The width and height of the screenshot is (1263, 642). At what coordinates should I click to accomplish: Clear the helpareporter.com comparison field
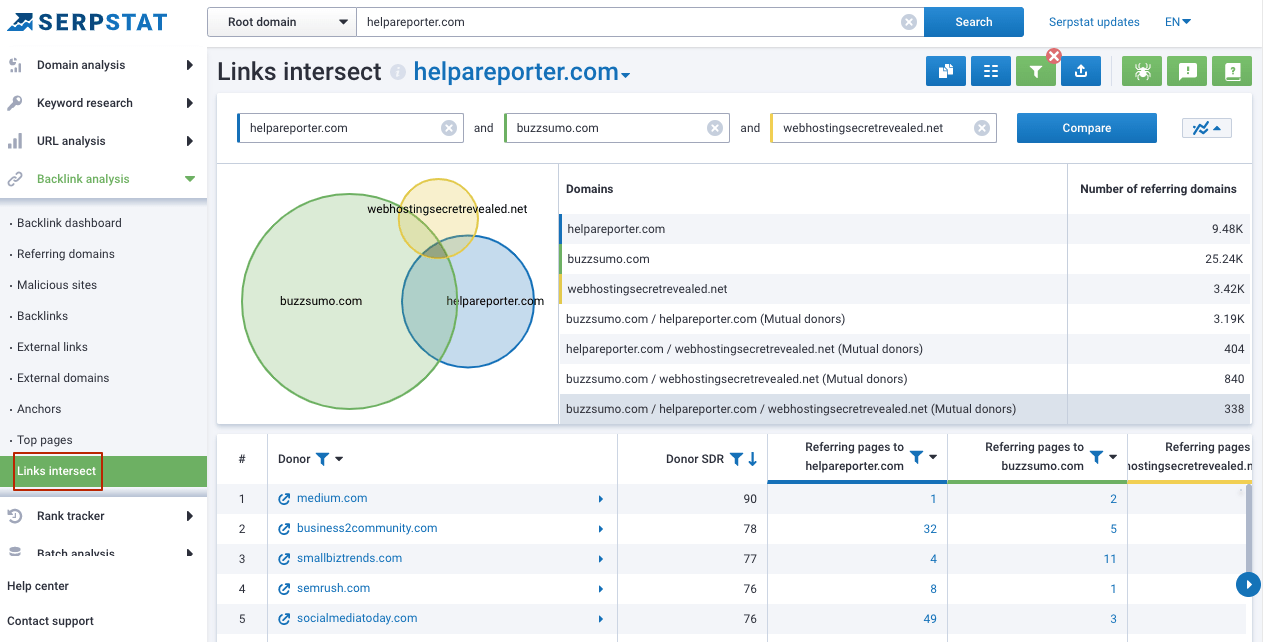pos(449,128)
